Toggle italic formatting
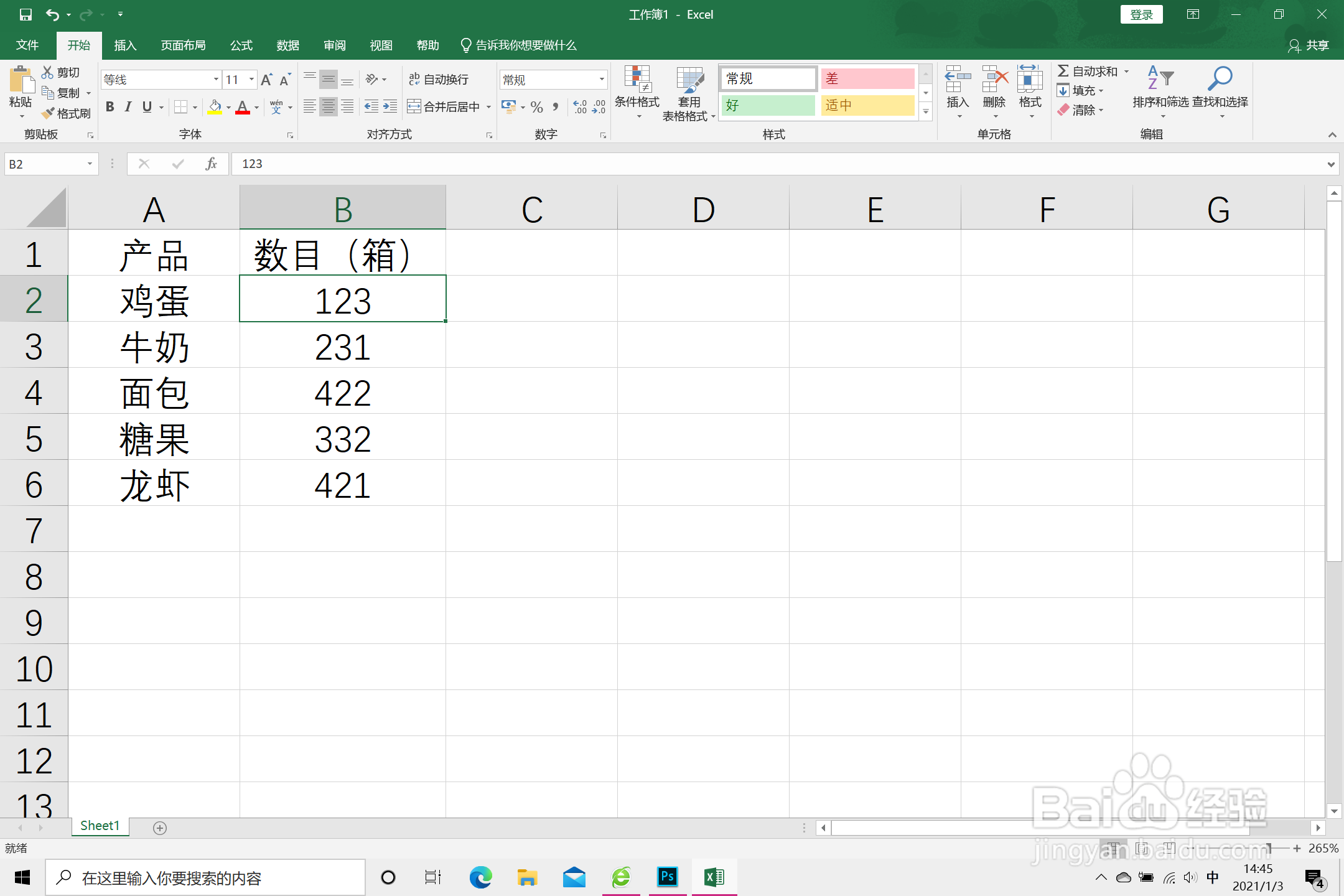The image size is (1344, 896). click(128, 107)
